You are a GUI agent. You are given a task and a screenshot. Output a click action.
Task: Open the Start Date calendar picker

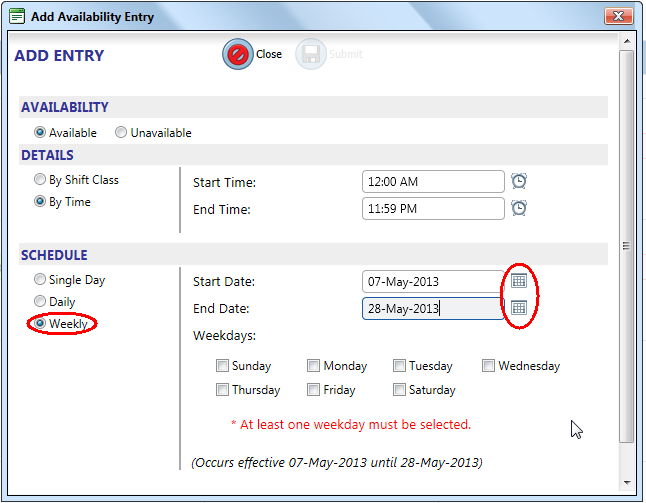[518, 281]
